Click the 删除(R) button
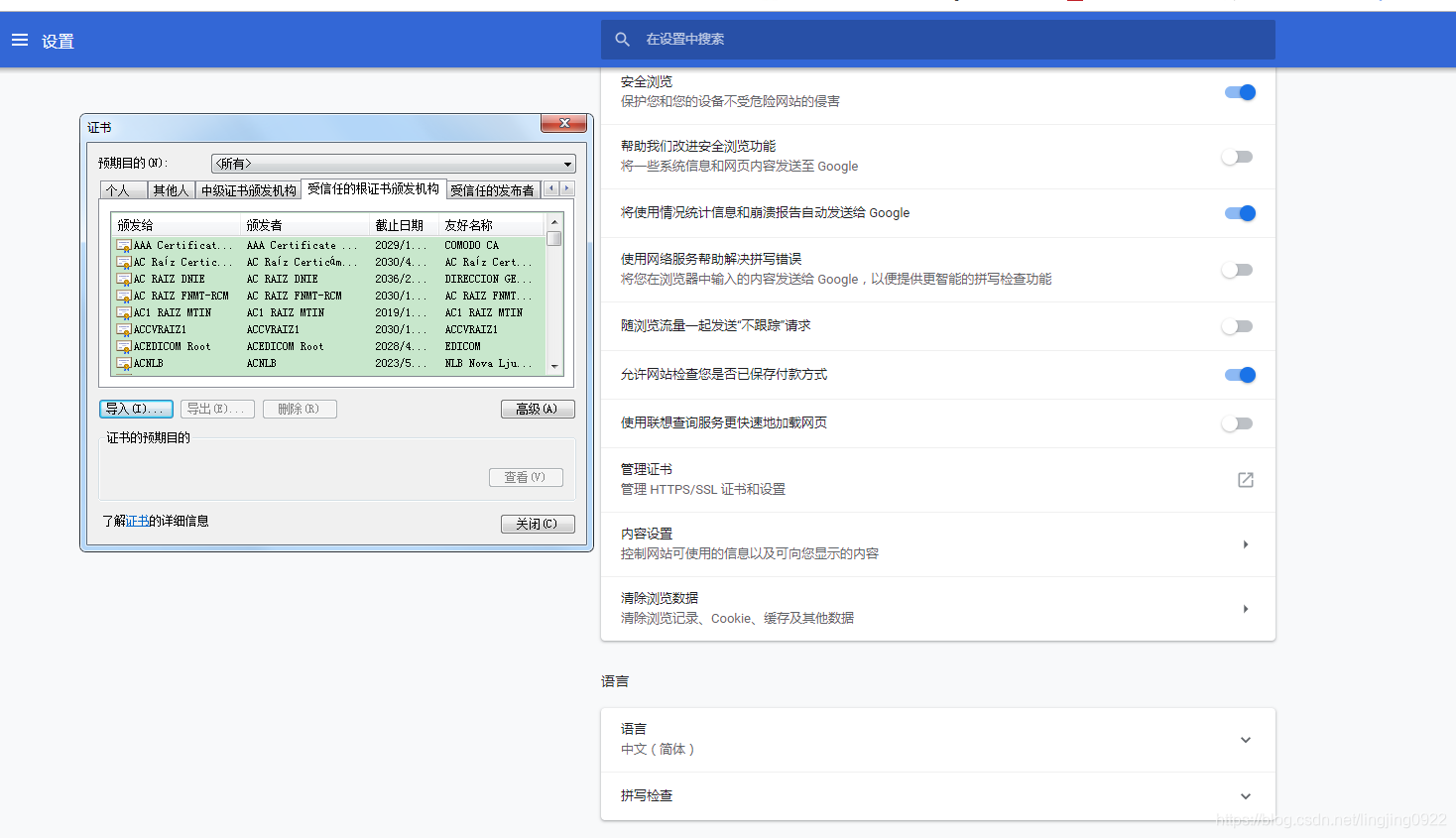The image size is (1456, 838). click(300, 409)
